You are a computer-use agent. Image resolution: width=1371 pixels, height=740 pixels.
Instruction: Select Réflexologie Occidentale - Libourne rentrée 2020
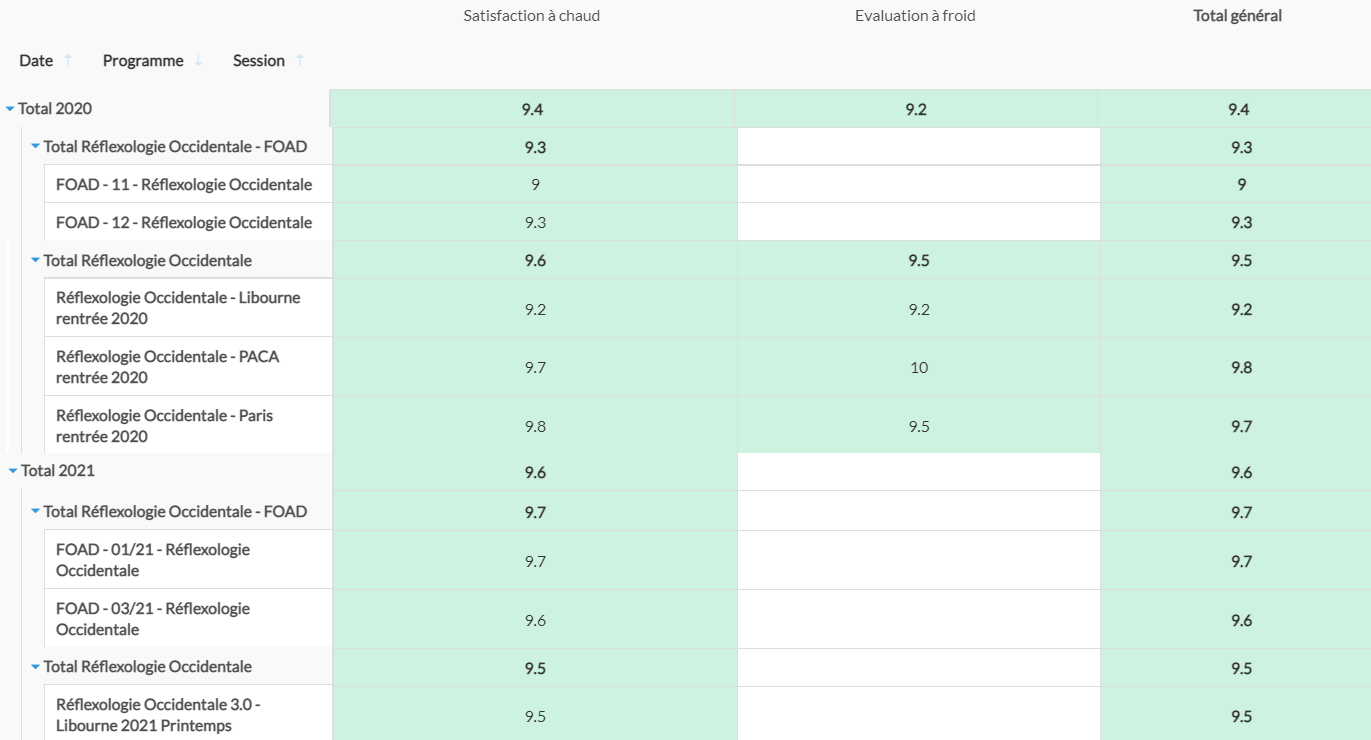pyautogui.click(x=188, y=308)
